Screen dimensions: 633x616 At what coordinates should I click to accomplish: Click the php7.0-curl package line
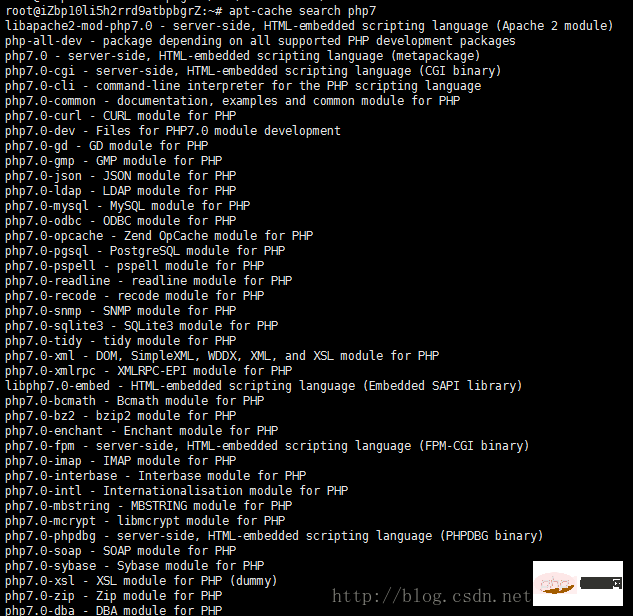coord(121,116)
